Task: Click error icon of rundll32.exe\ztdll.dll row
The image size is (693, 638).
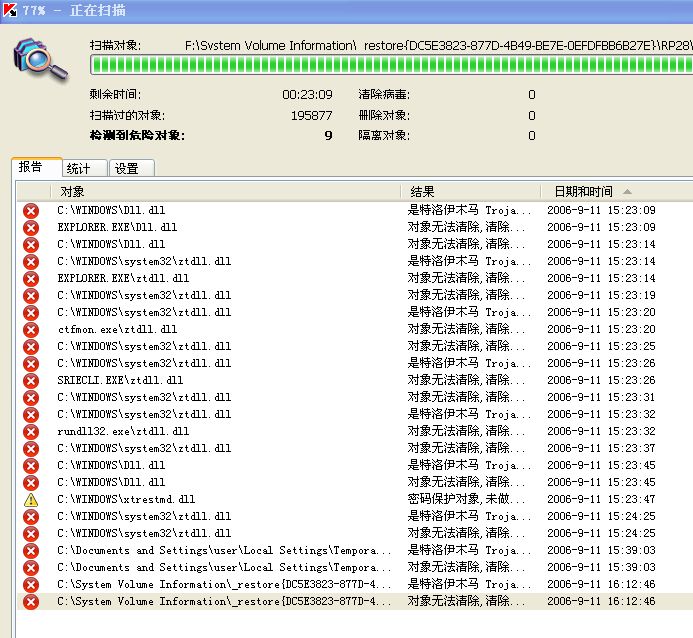Action: pyautogui.click(x=31, y=432)
